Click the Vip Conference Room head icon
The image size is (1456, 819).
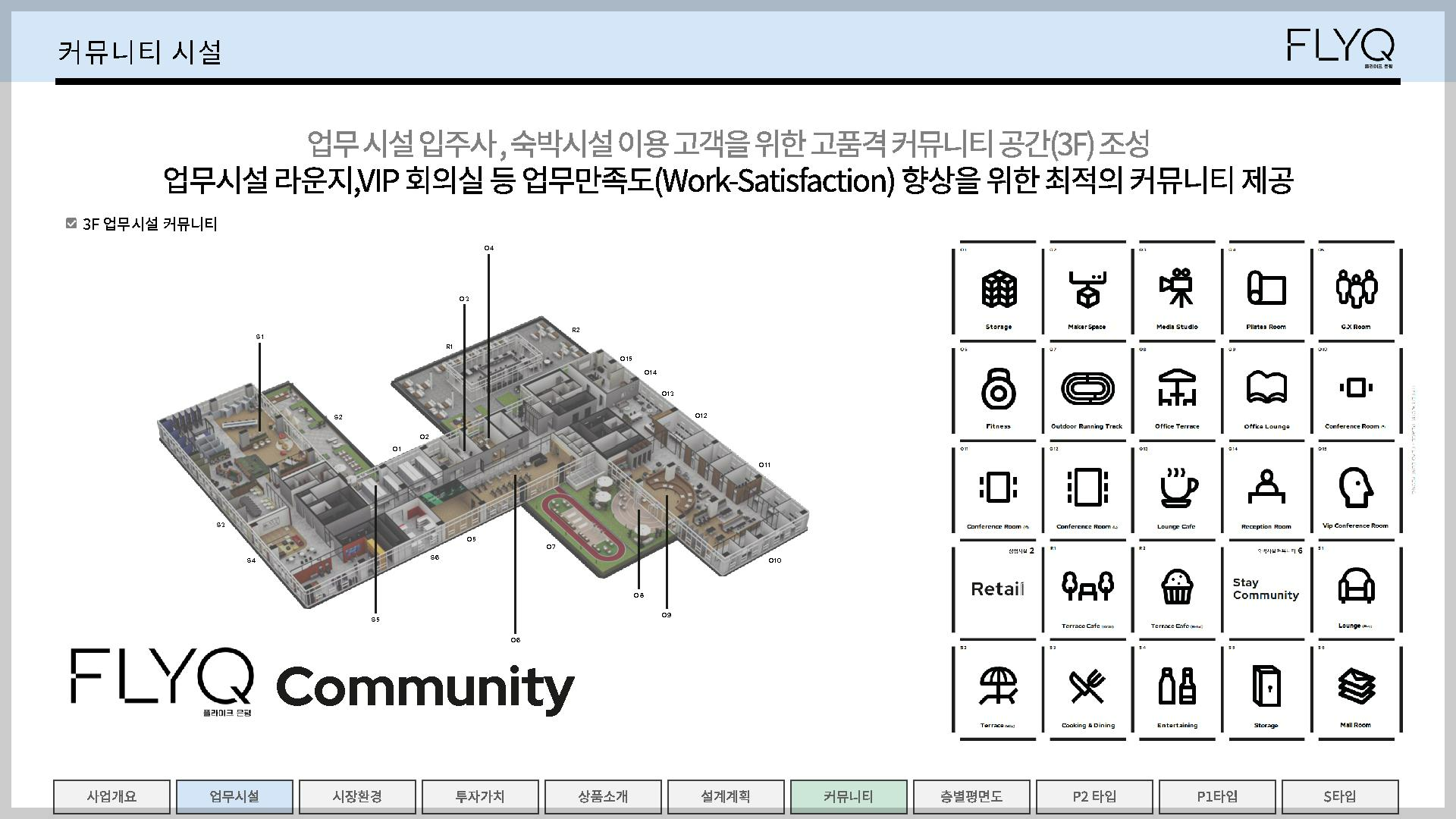[1356, 487]
